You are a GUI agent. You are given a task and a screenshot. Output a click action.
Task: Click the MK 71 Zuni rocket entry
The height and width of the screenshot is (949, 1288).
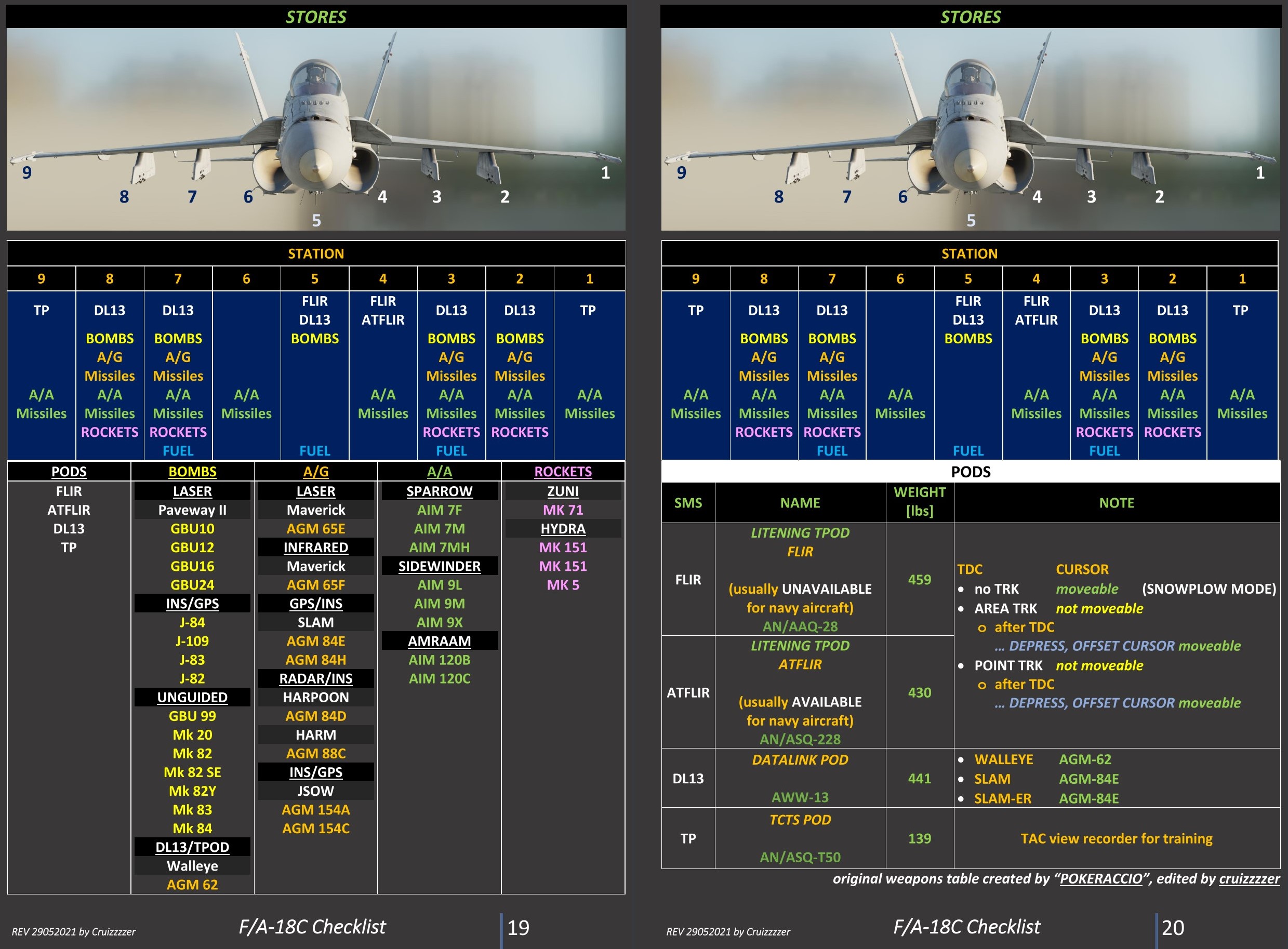(x=562, y=510)
